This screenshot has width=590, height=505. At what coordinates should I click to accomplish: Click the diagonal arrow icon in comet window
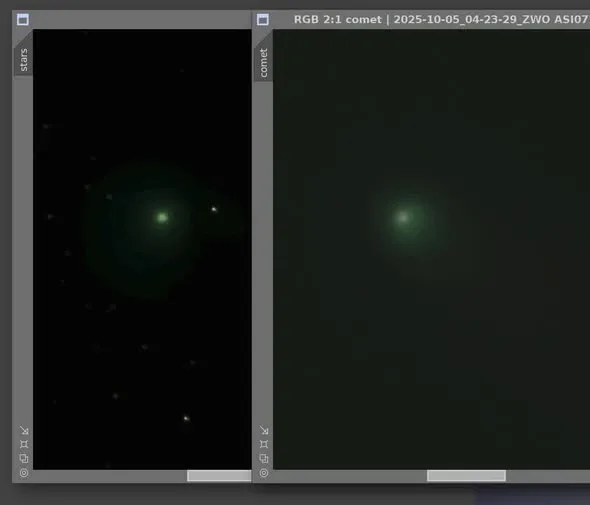(x=264, y=430)
